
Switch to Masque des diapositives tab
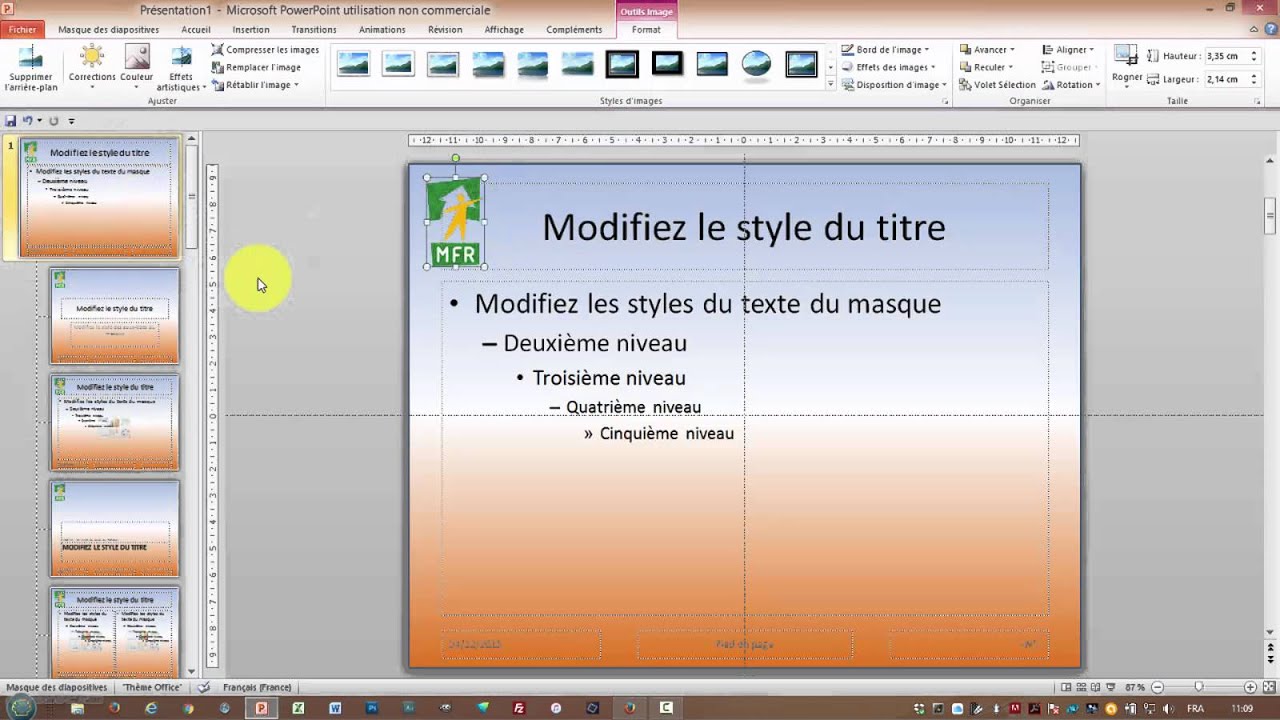pos(108,30)
